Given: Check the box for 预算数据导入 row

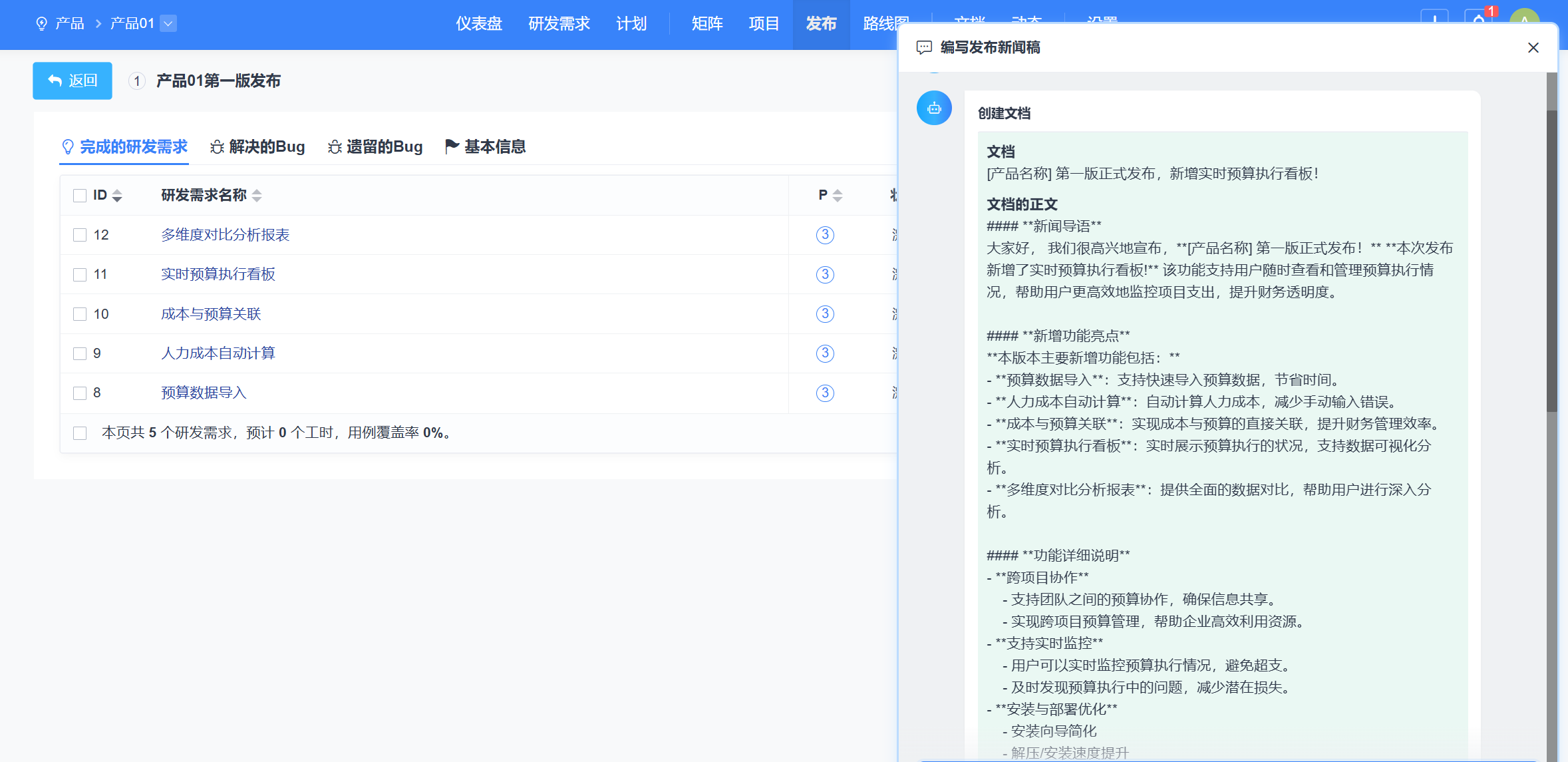Looking at the screenshot, I should coord(80,393).
